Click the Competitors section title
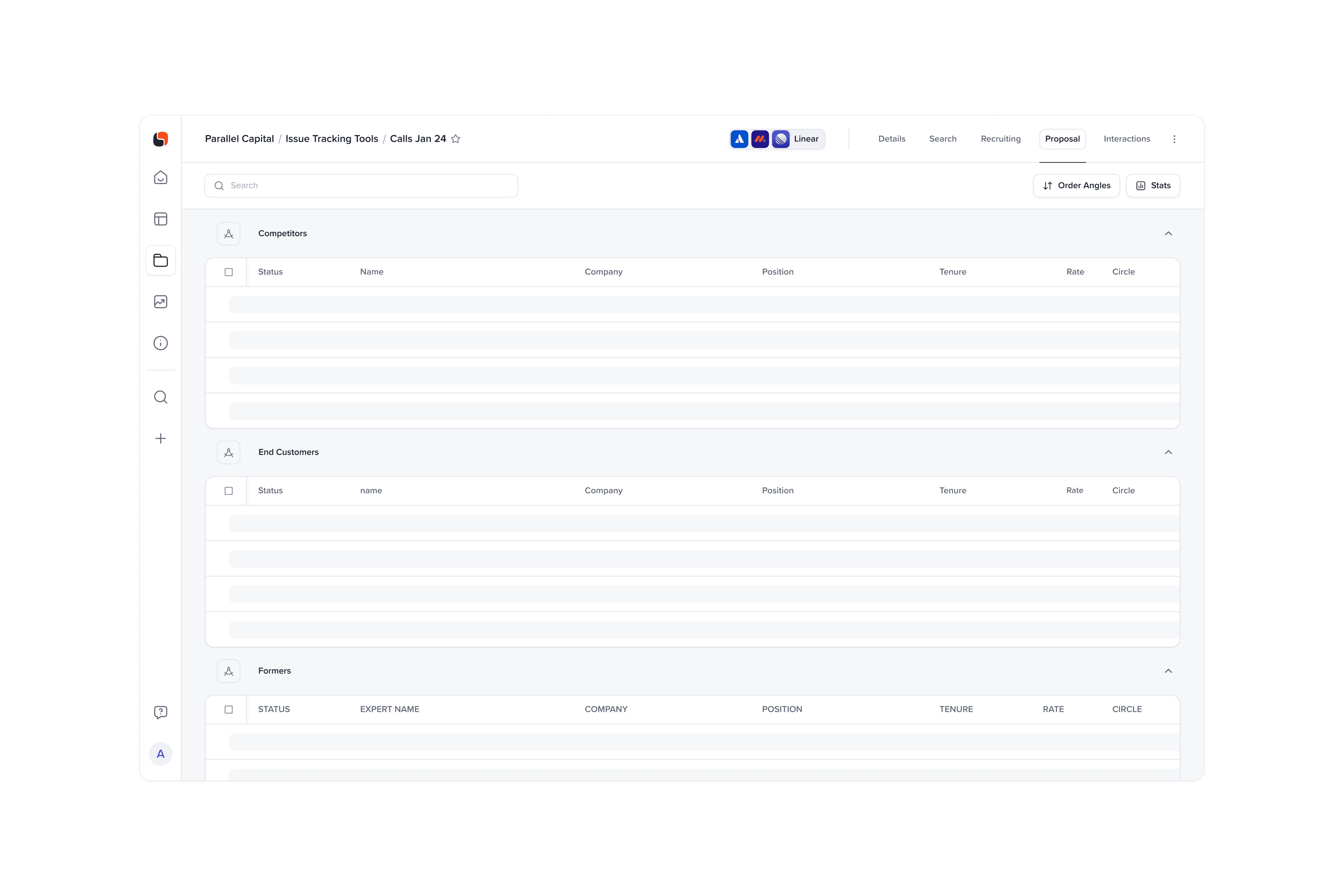Viewport: 1344px width, 896px height. [282, 234]
